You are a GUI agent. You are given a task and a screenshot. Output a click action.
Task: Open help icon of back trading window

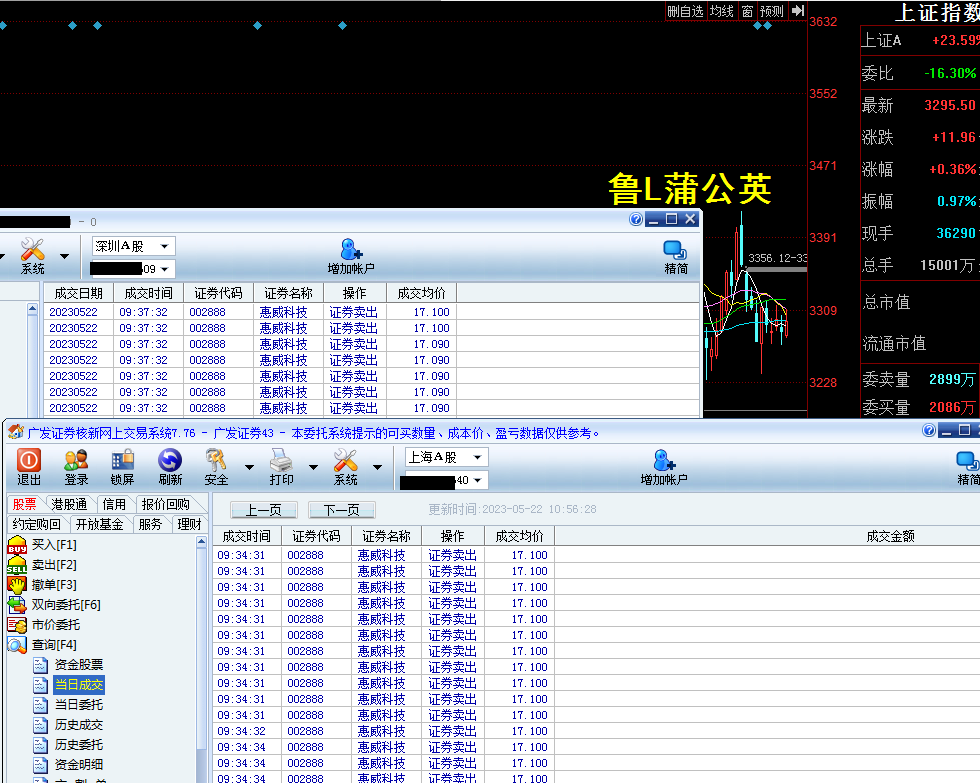(636, 219)
